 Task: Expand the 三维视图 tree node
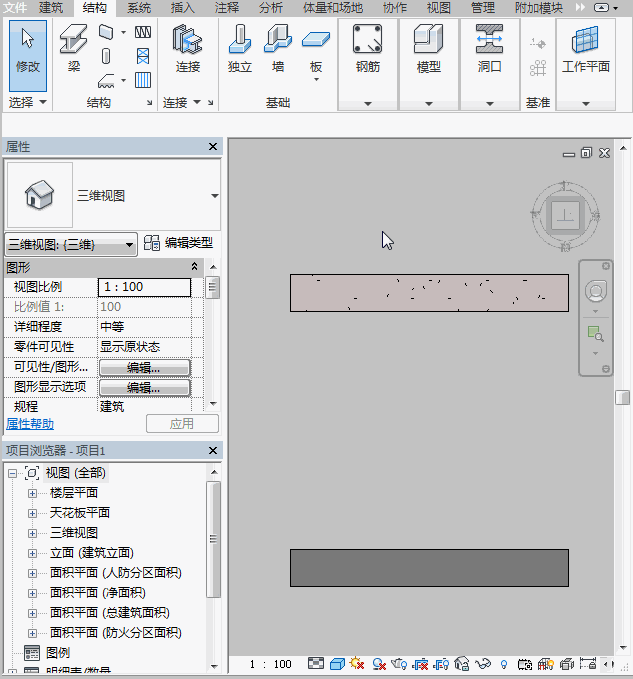point(32,533)
